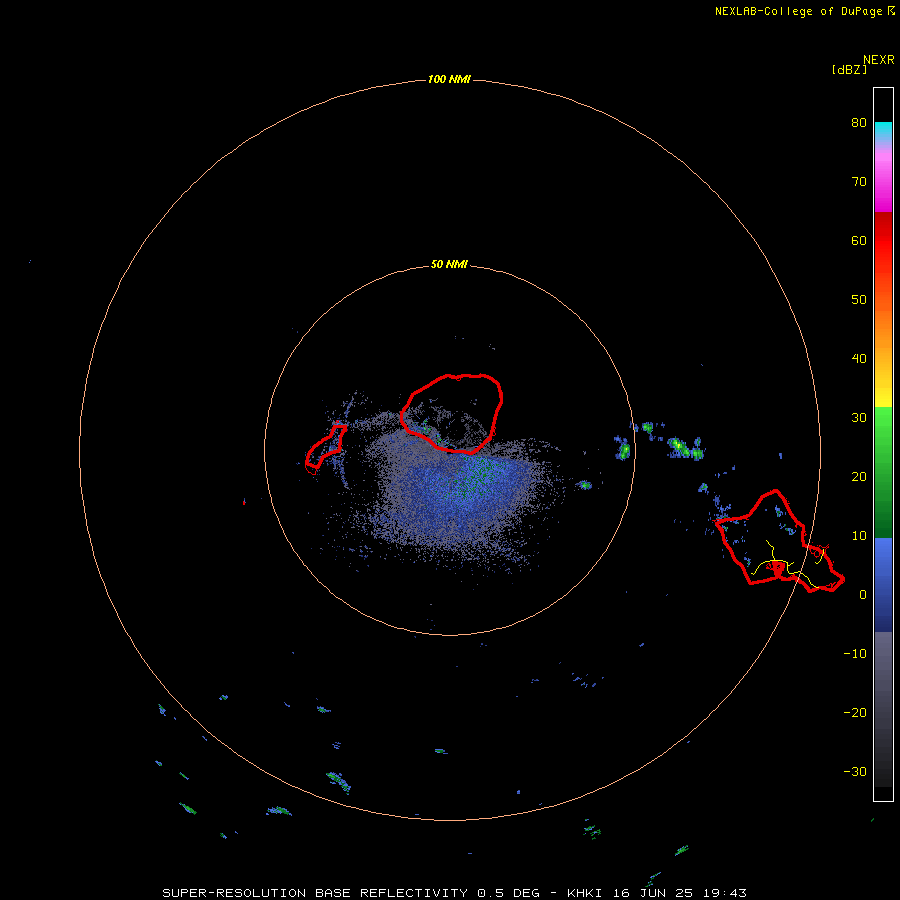Click the gray band of the color bar
The image size is (900, 900).
[883, 709]
